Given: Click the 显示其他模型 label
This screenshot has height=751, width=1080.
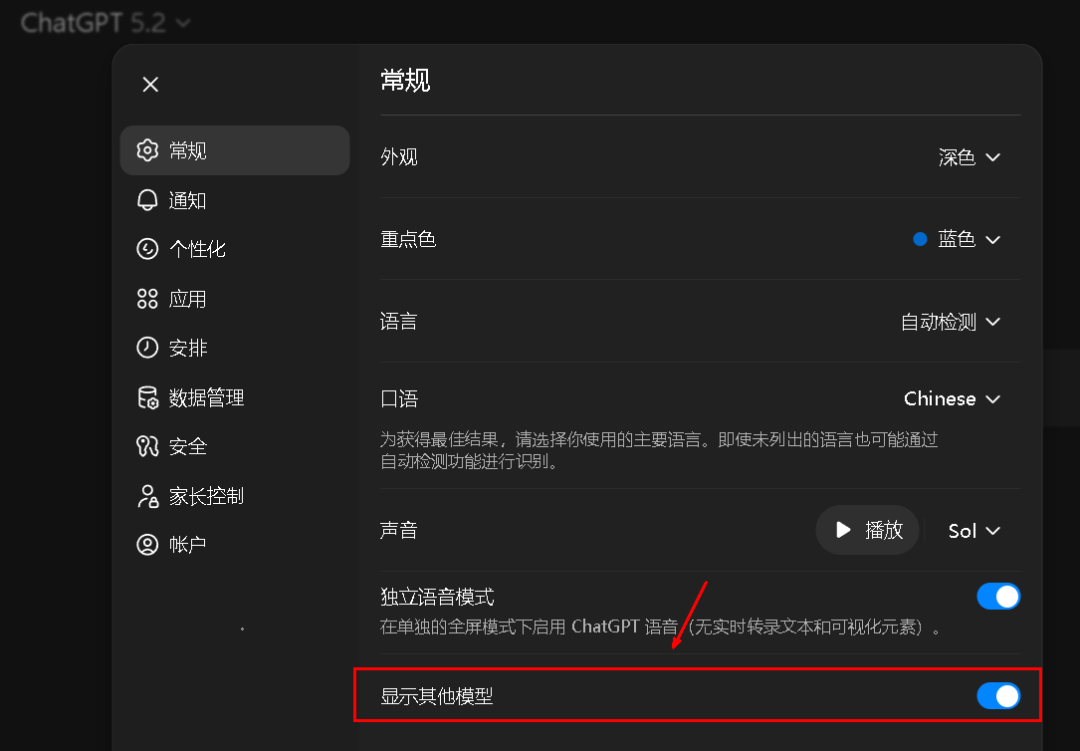Looking at the screenshot, I should coord(437,697).
